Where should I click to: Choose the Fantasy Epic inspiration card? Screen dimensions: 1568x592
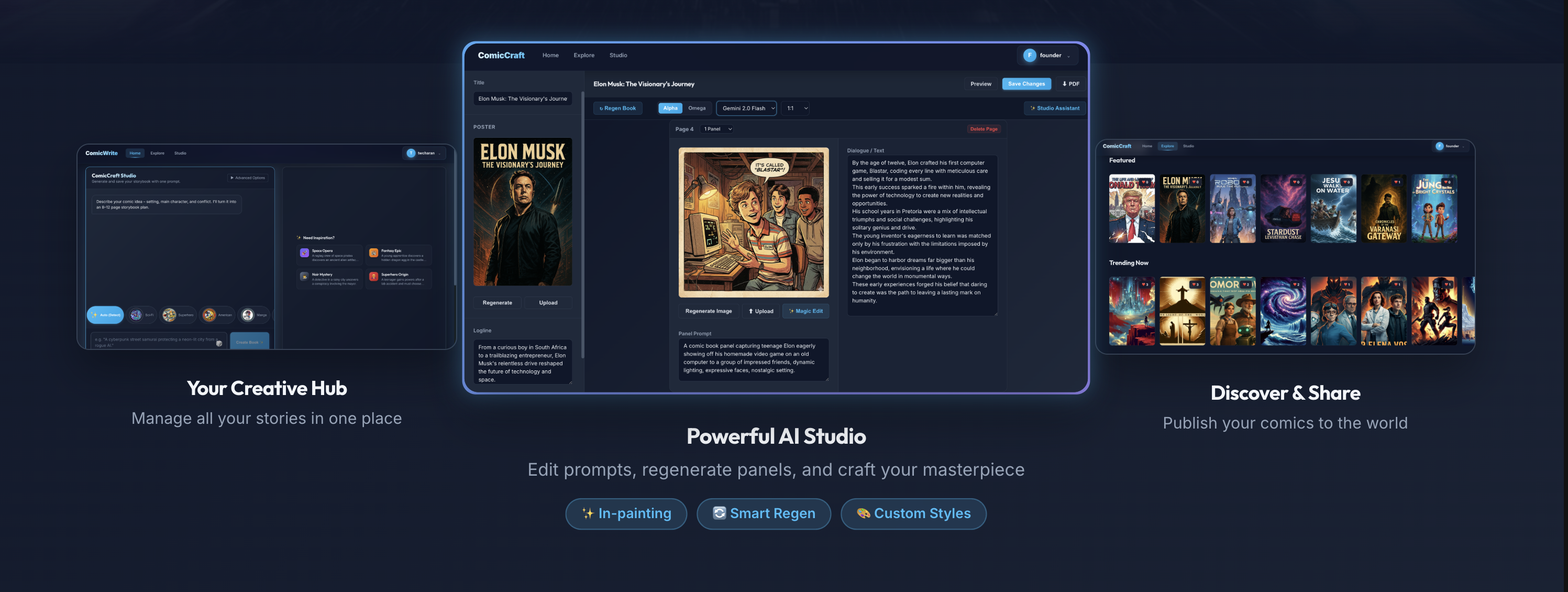pos(399,255)
